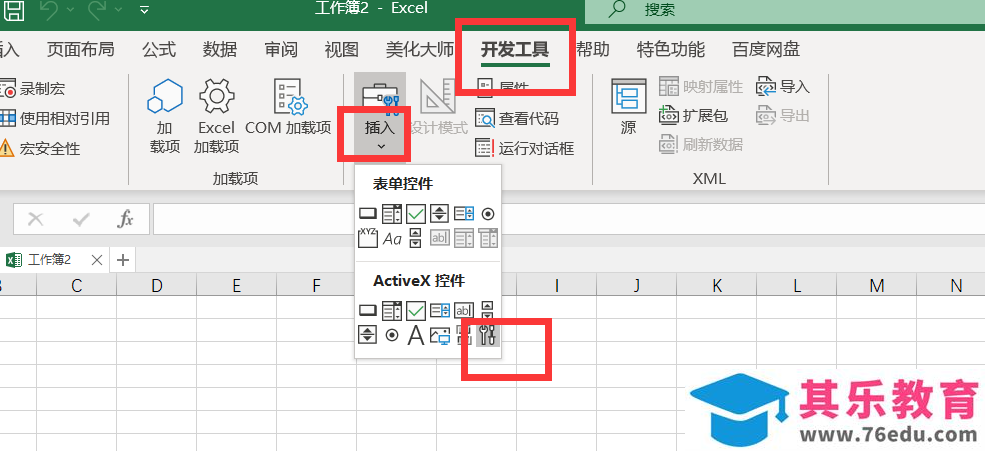Click the 插入 controls dropdown button
This screenshot has width=985, height=451.
pyautogui.click(x=380, y=116)
